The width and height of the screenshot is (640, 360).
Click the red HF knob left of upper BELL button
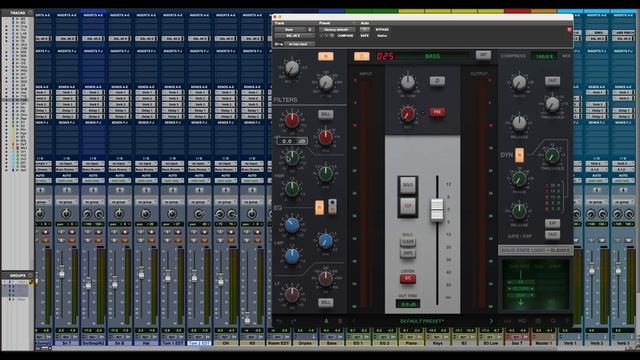(292, 120)
